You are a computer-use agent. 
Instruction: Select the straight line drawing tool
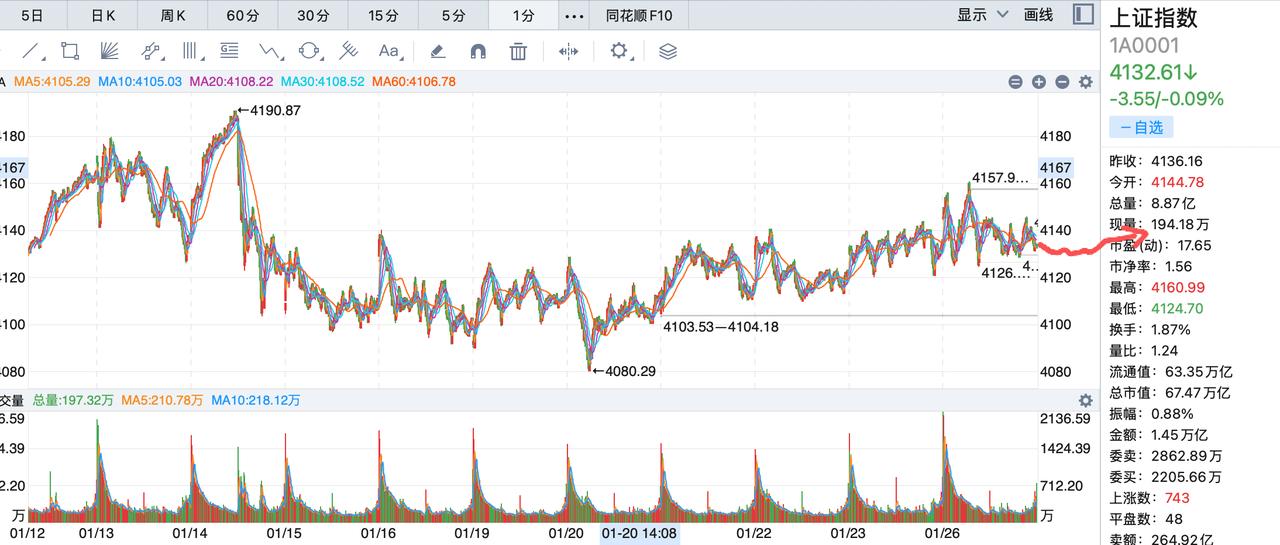pos(31,50)
